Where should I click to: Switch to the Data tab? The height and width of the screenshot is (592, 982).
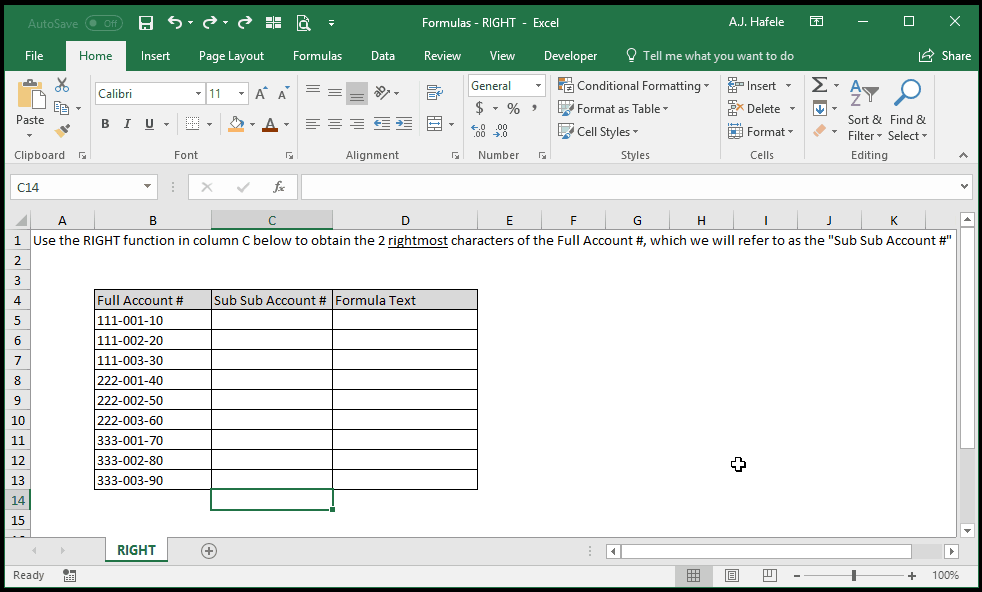coord(383,56)
